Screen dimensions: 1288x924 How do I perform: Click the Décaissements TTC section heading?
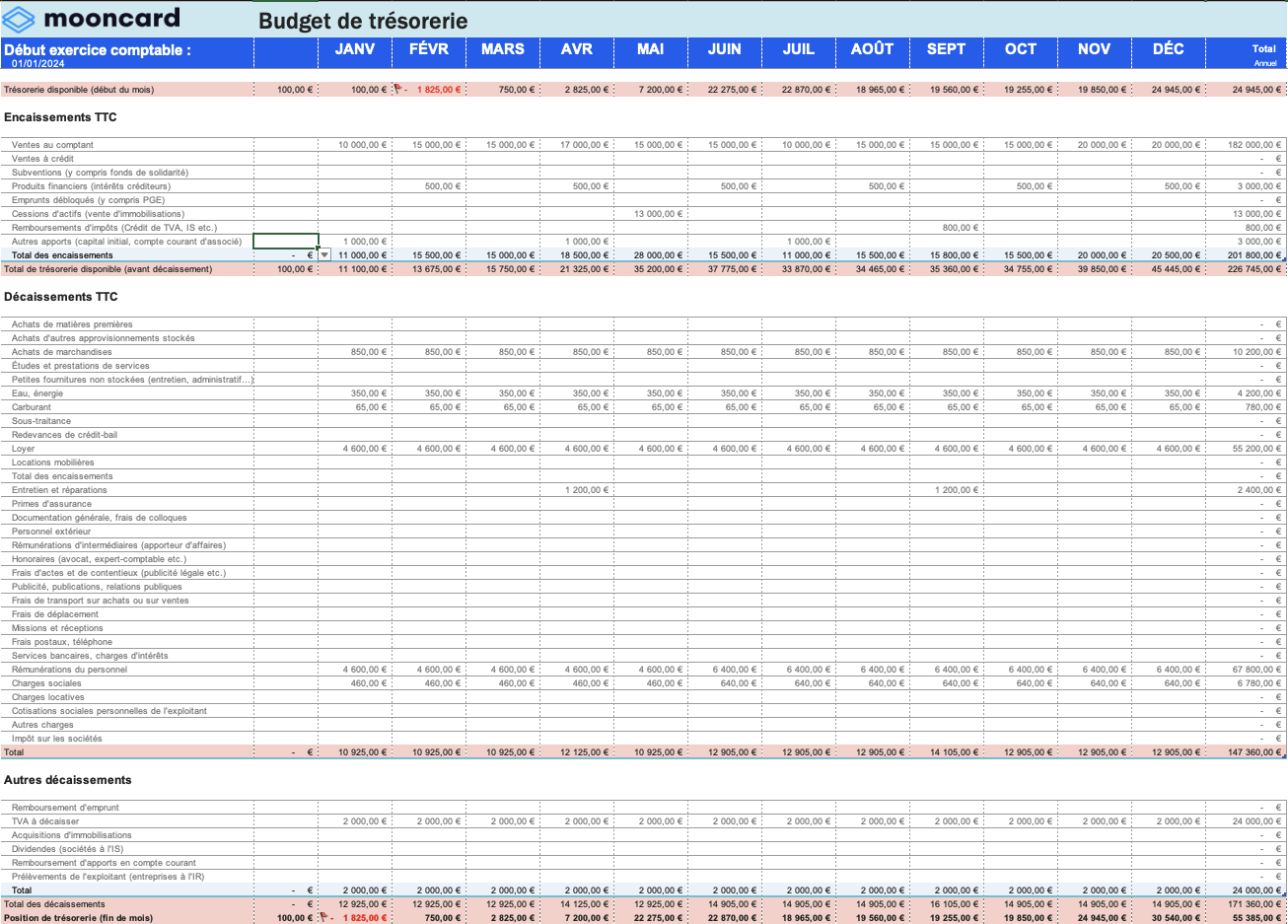coord(60,297)
